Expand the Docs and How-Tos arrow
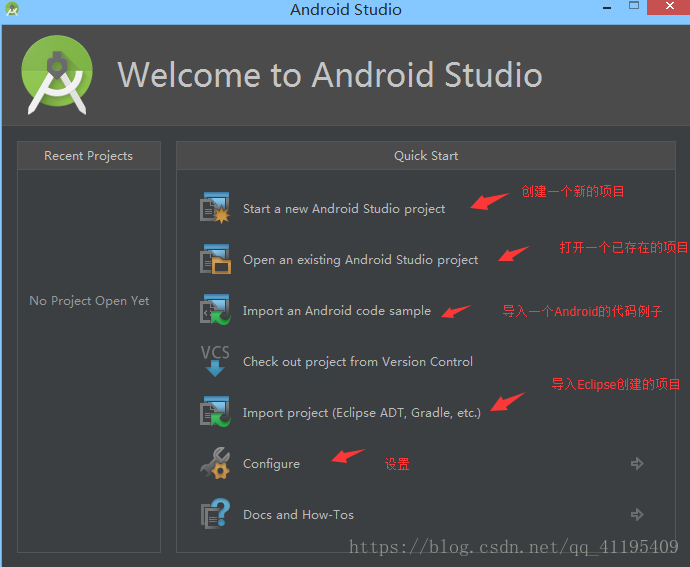The height and width of the screenshot is (567, 690). [637, 514]
